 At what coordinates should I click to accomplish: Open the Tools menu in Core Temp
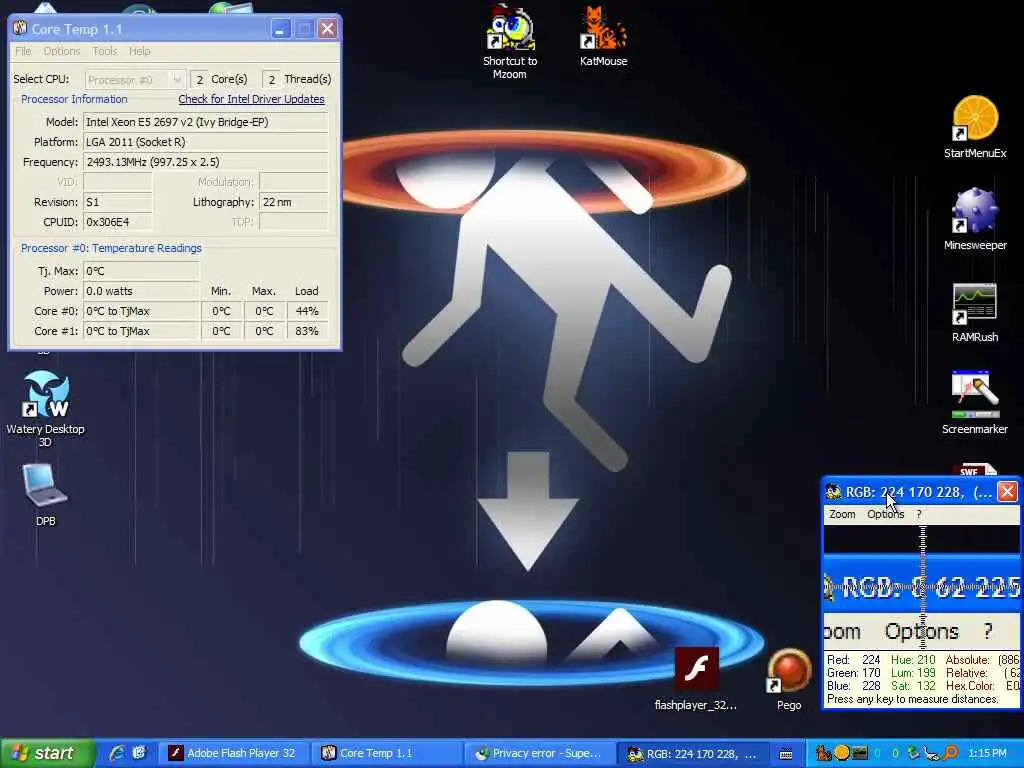(x=104, y=51)
